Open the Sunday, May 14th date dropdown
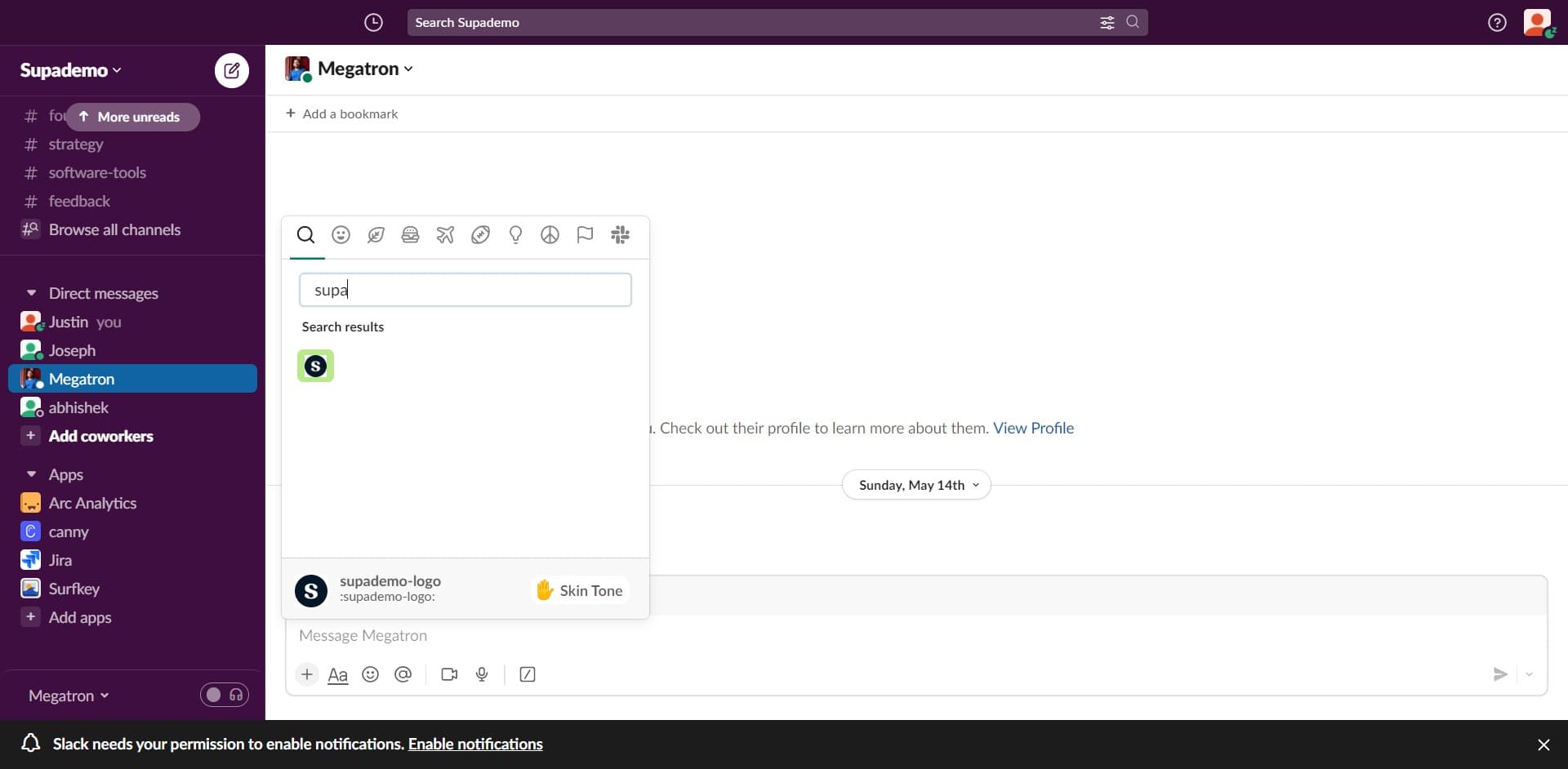1568x769 pixels. click(x=915, y=484)
